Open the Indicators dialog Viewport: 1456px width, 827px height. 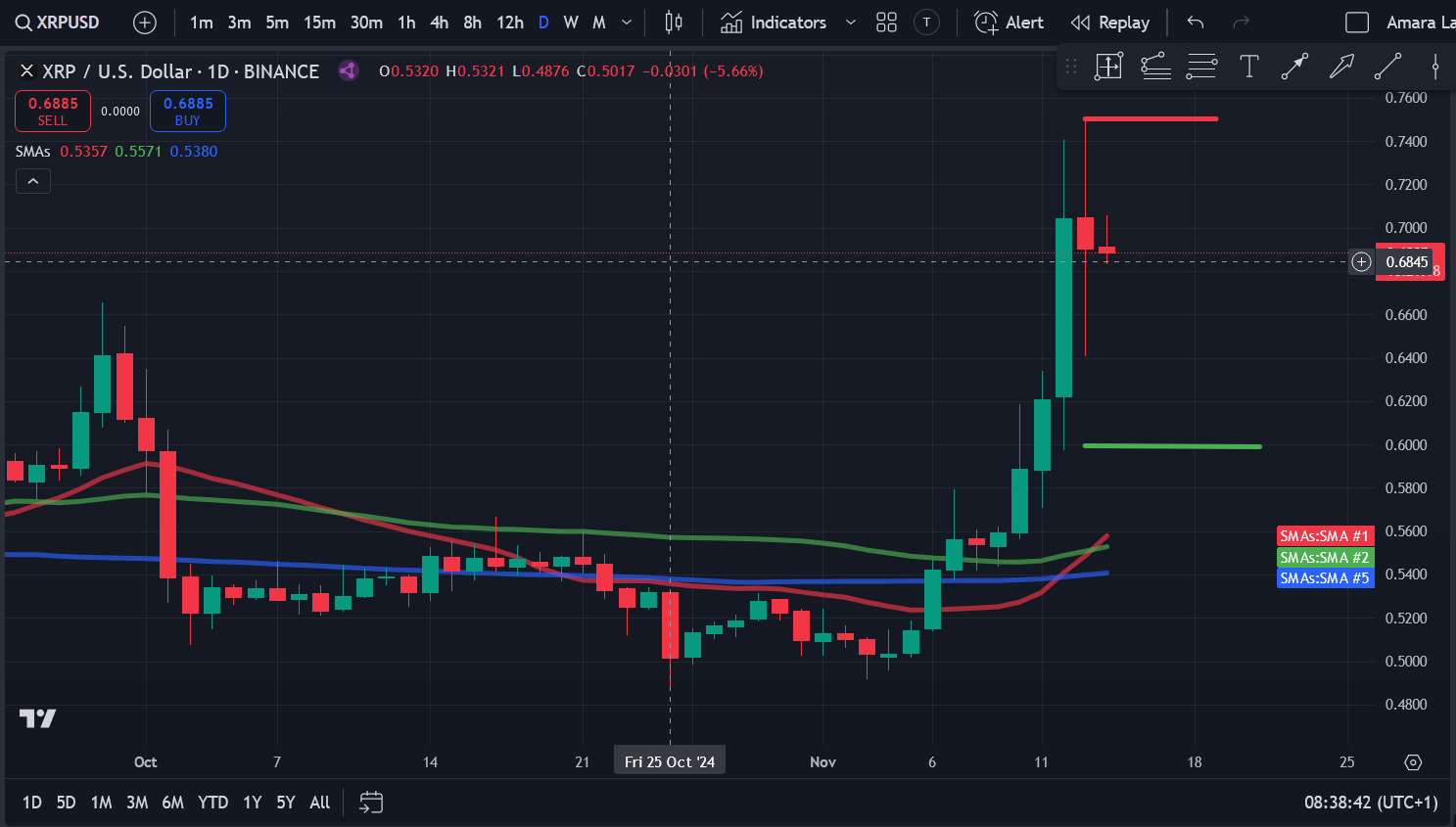774,22
